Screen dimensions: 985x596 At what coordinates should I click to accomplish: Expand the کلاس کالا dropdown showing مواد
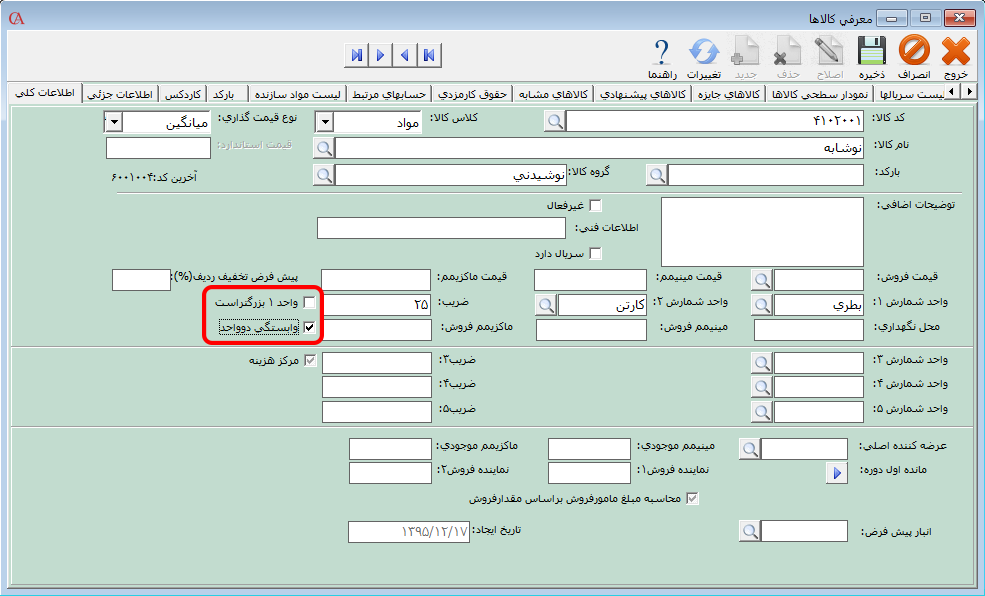coord(324,122)
